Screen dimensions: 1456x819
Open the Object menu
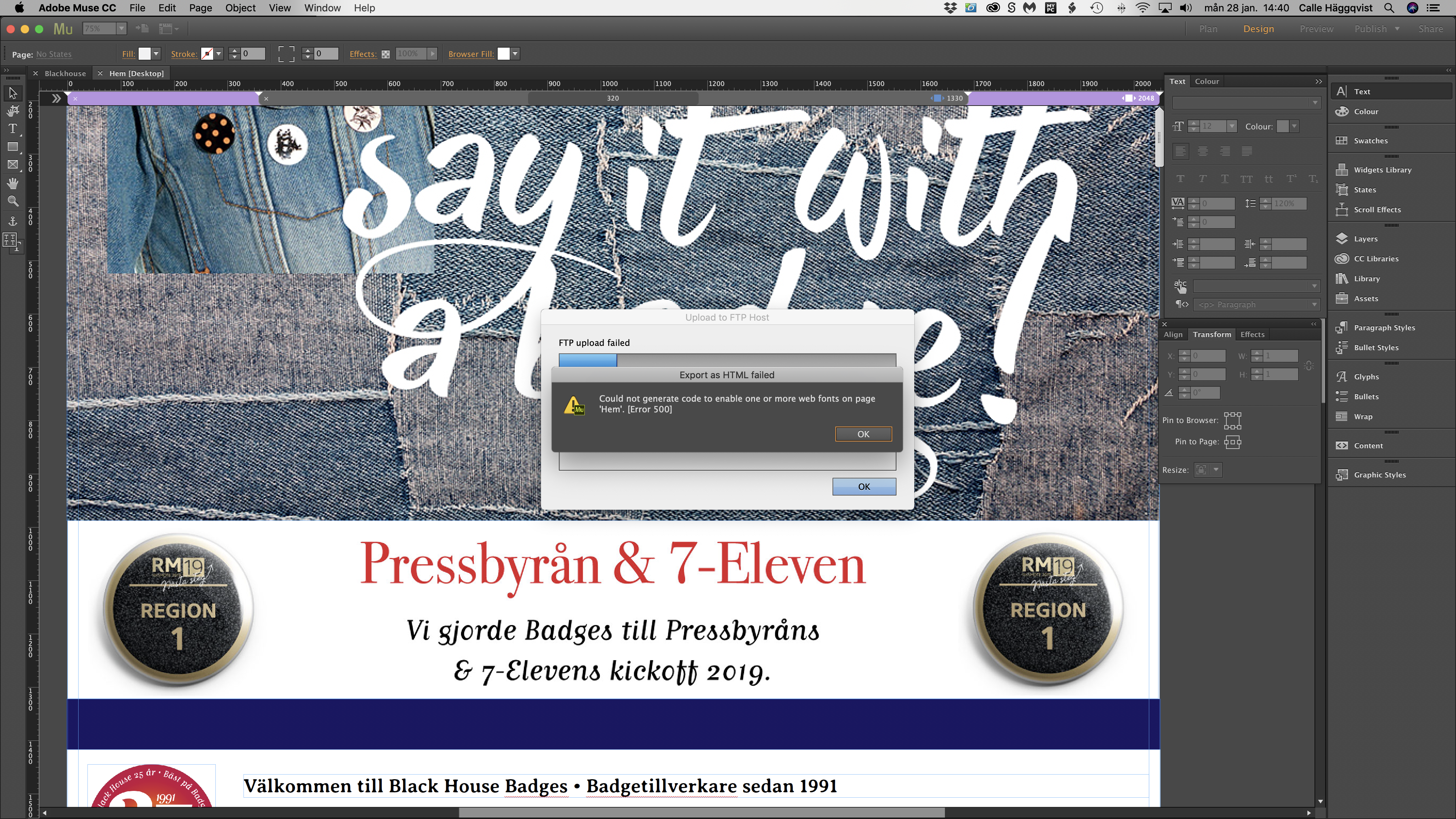240,8
